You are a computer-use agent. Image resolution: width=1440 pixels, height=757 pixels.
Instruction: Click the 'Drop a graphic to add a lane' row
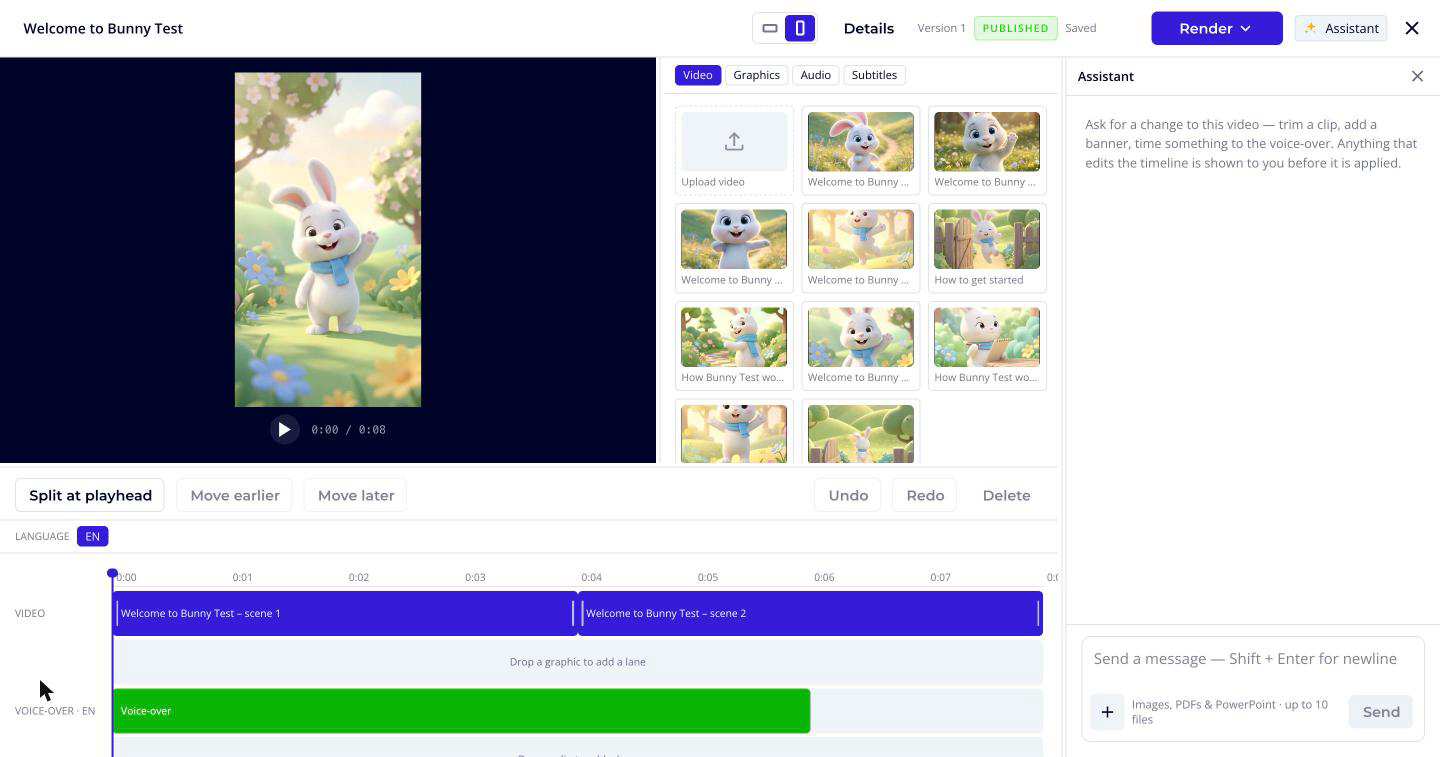578,662
